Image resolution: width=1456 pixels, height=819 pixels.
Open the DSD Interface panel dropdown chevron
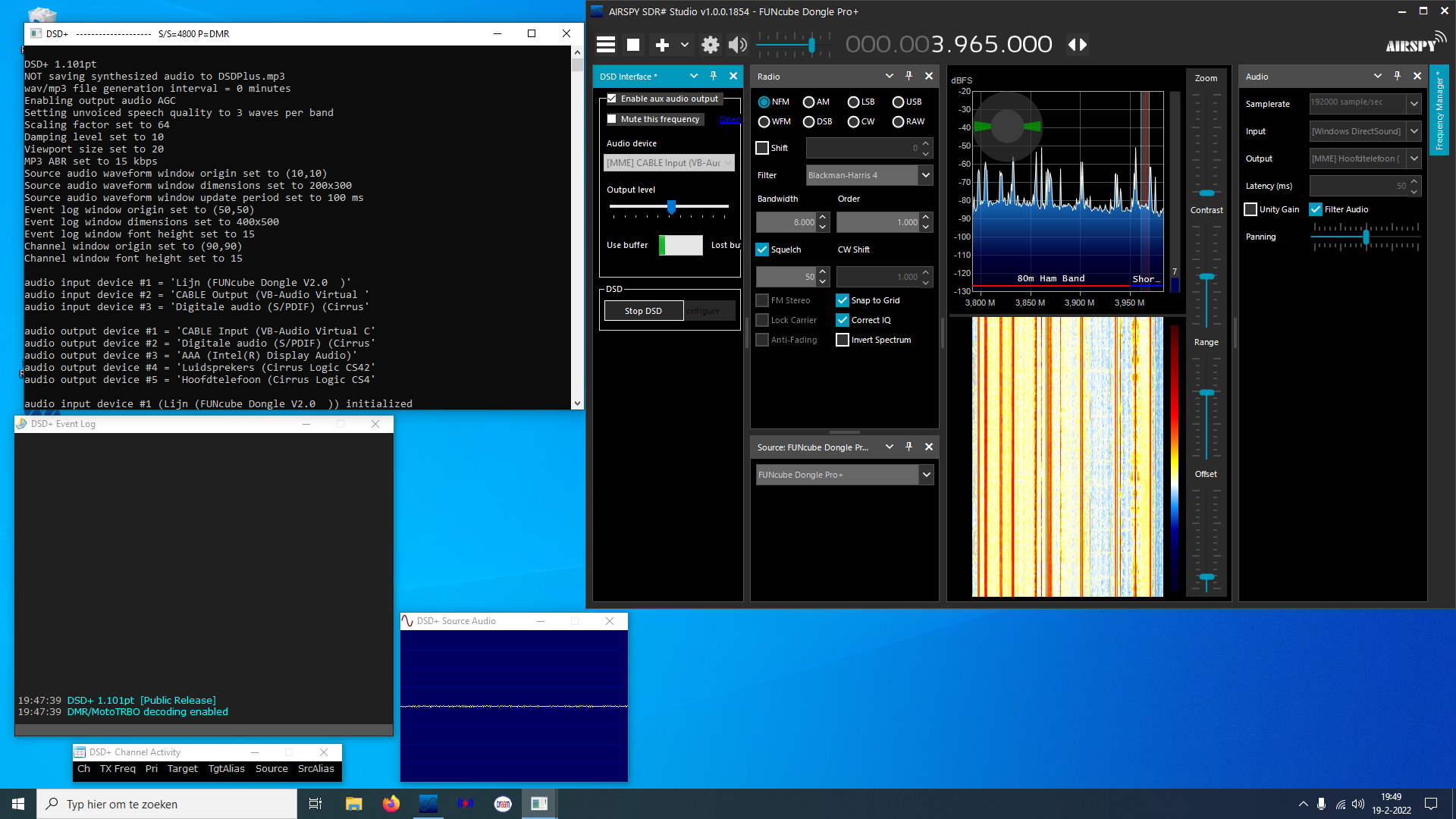(693, 76)
